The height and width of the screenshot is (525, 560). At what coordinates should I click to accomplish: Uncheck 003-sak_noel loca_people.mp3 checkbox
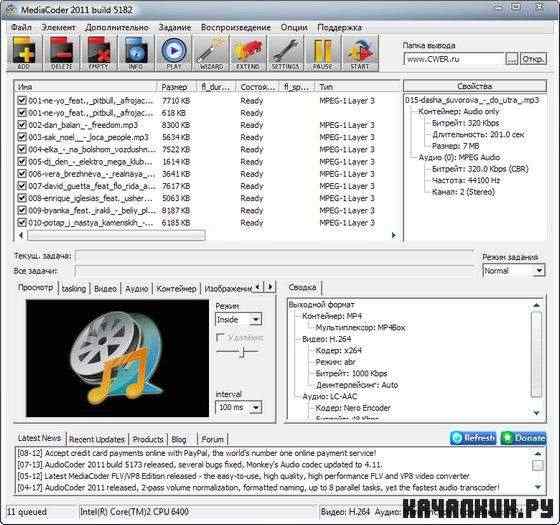[x=22, y=137]
